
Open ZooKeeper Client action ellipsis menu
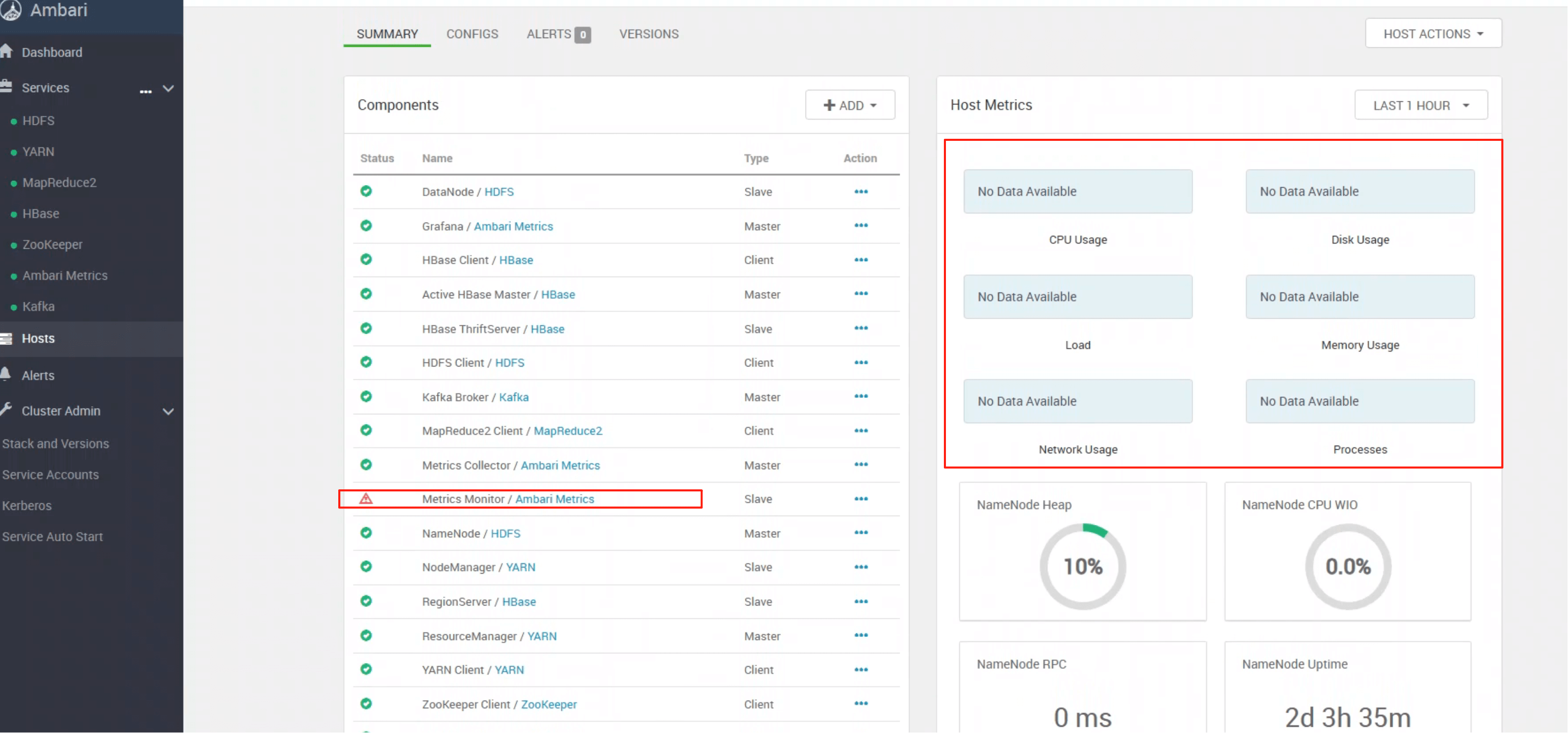tap(861, 704)
